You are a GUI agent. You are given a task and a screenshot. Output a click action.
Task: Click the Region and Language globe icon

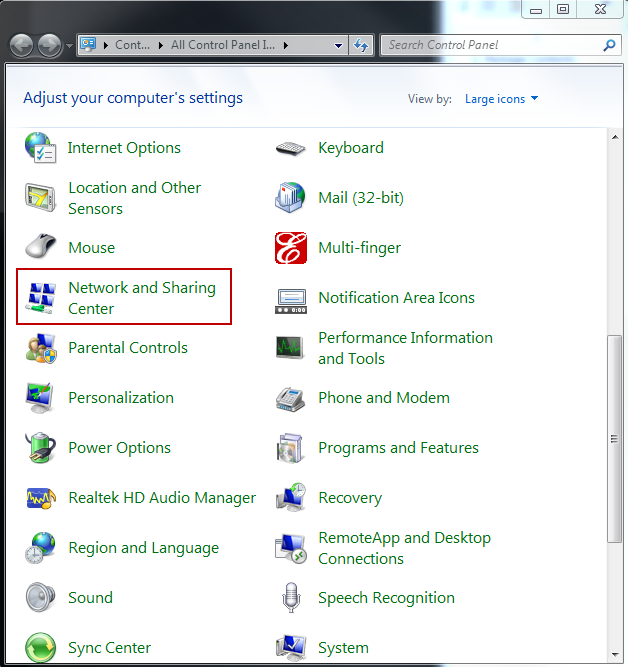(x=40, y=548)
